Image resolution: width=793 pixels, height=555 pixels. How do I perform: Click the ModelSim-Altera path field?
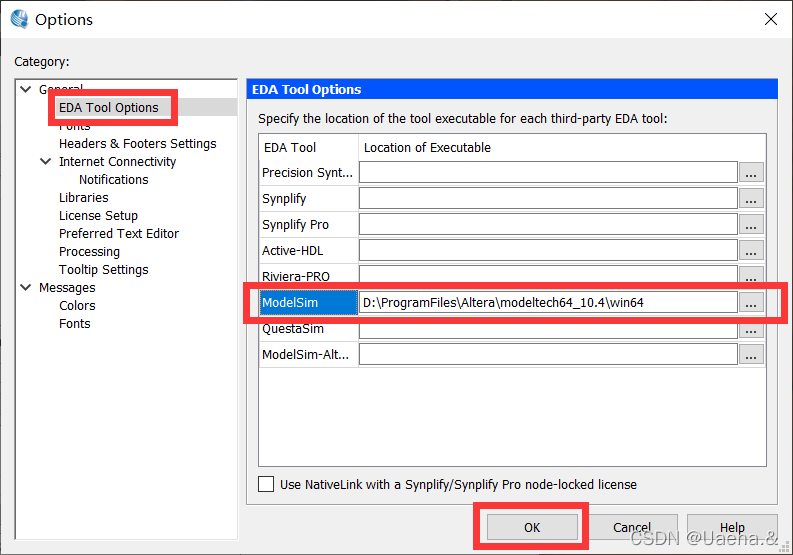coord(548,355)
